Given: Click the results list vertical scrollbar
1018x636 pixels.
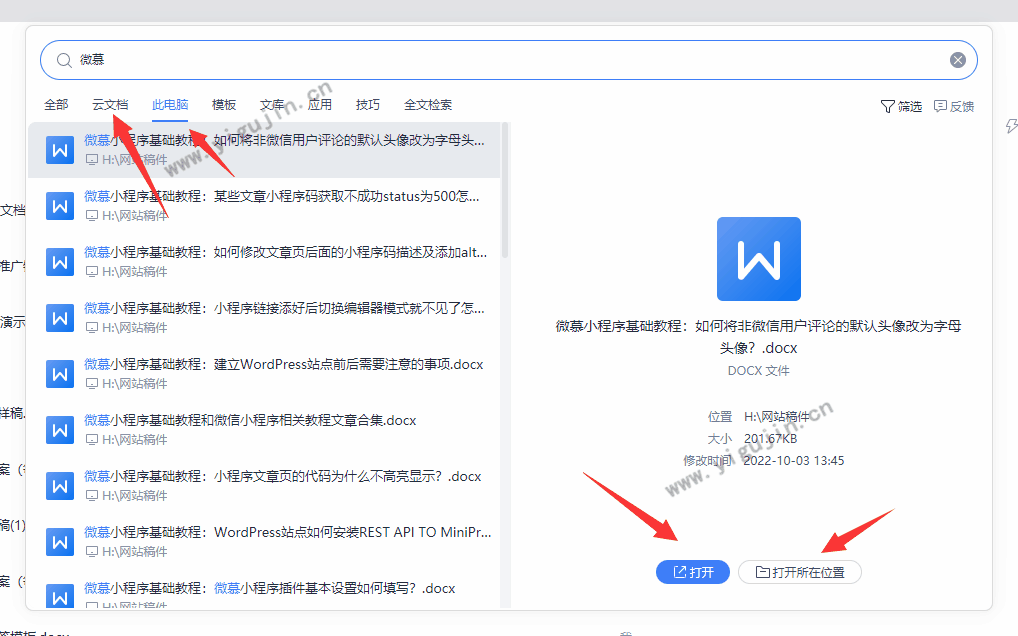Looking at the screenshot, I should point(505,190).
